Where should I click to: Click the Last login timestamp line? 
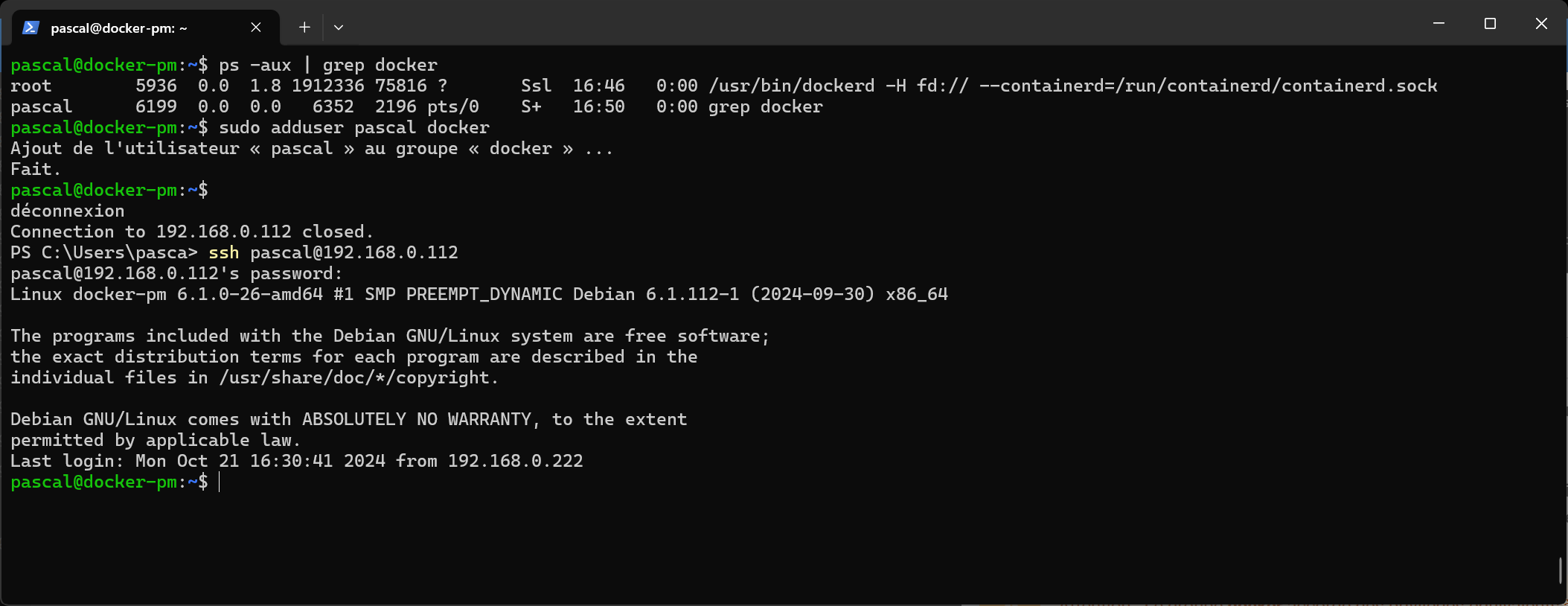297,461
